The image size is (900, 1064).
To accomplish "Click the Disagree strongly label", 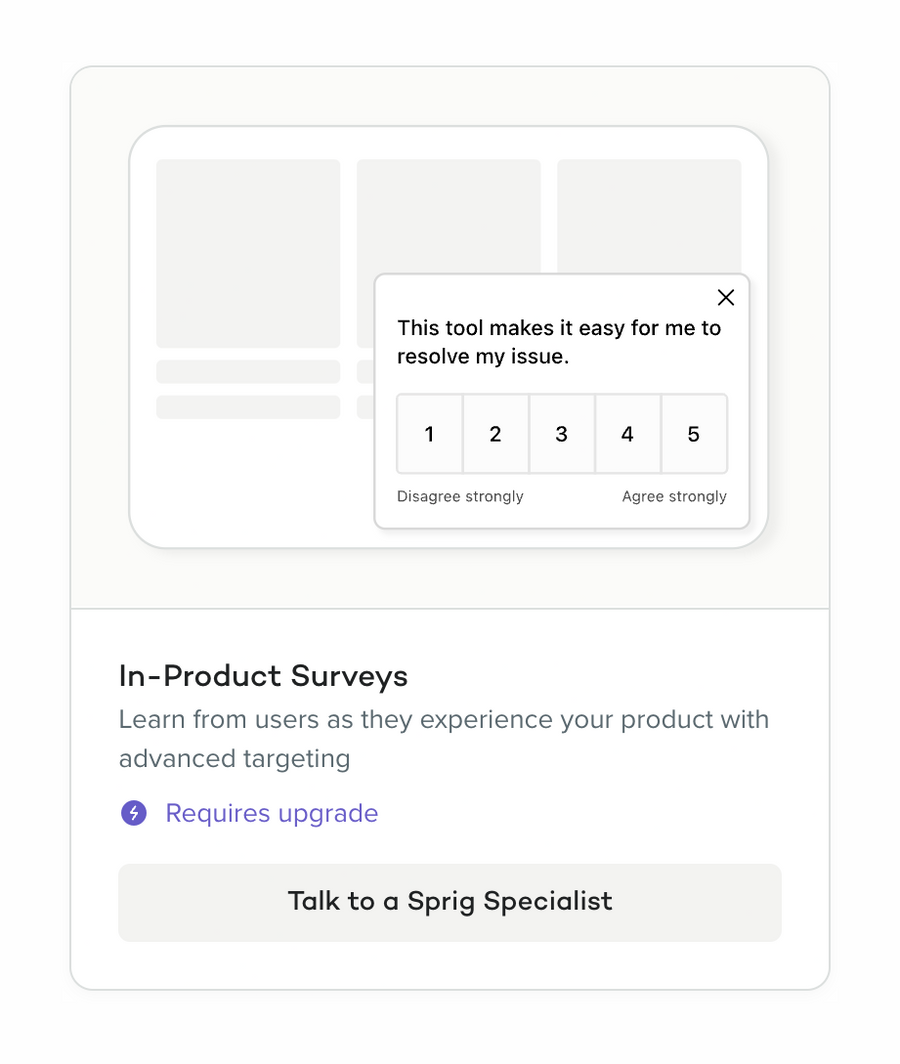I will pos(460,496).
